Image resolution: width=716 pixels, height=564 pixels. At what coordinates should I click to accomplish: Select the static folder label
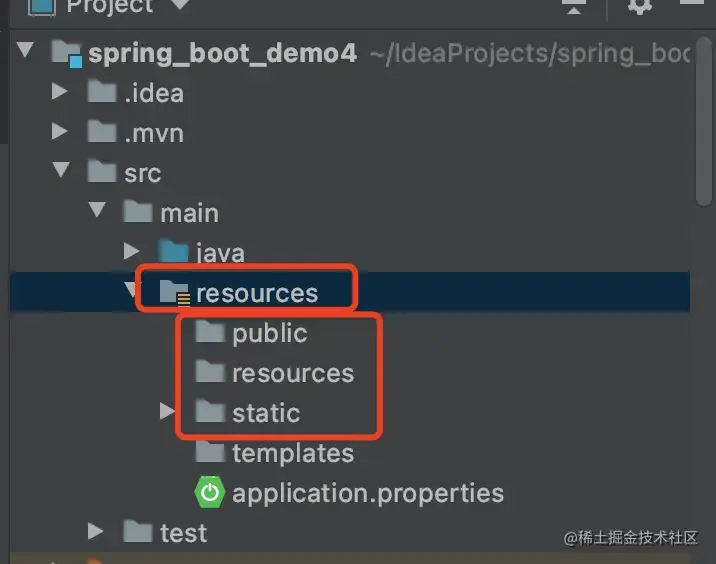point(266,413)
